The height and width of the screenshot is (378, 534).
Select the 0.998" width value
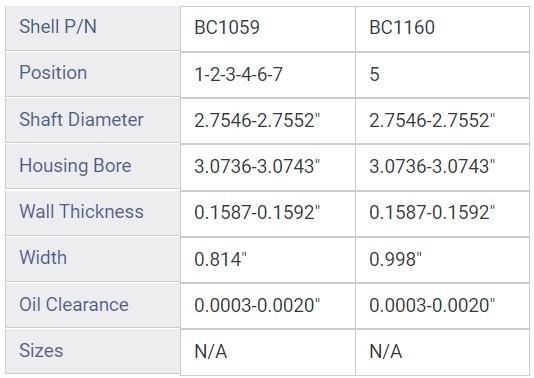(442, 260)
